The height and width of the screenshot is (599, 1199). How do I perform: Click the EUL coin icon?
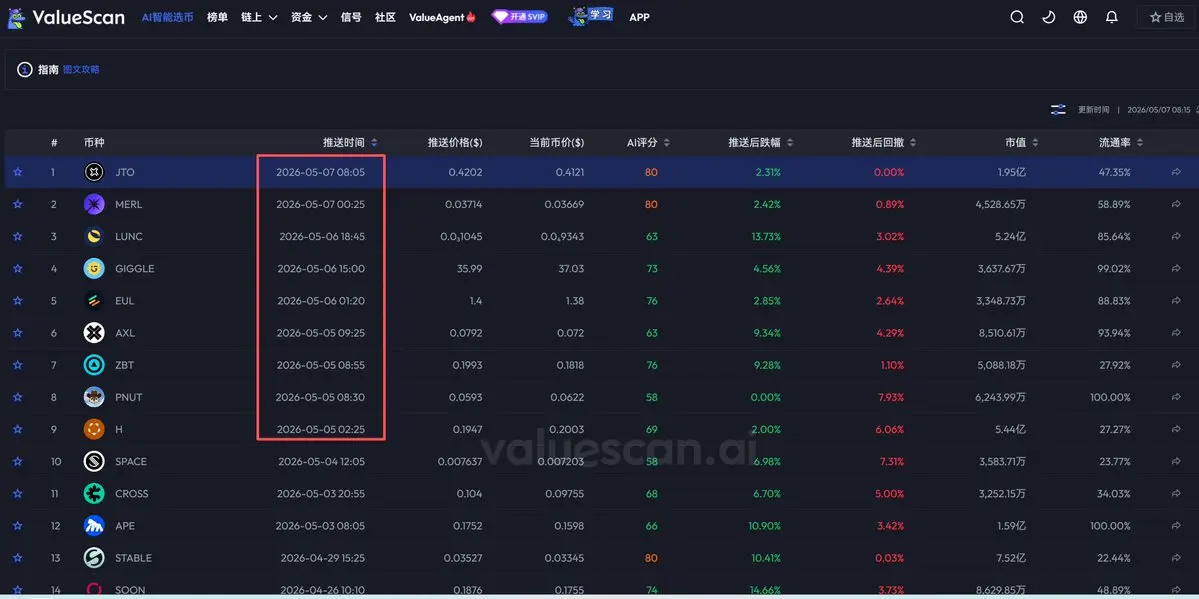(94, 301)
